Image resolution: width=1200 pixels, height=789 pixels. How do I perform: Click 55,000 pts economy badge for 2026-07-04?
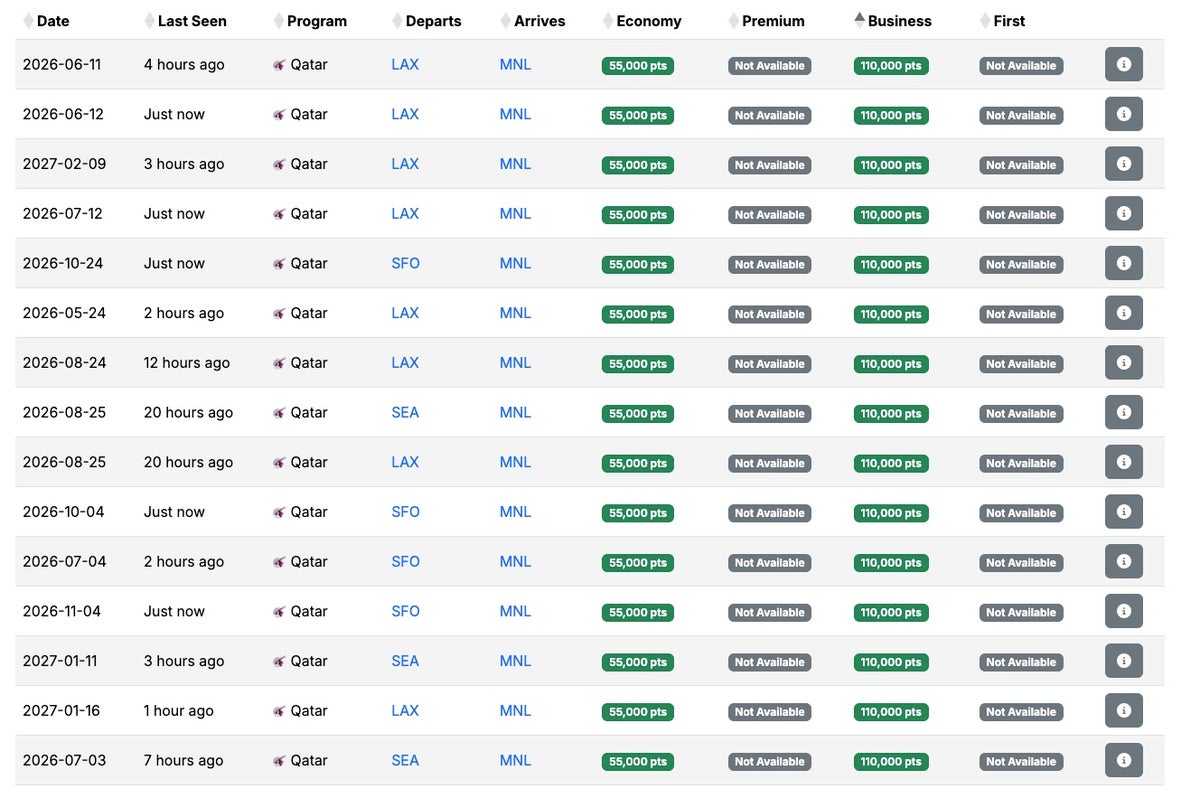(638, 563)
